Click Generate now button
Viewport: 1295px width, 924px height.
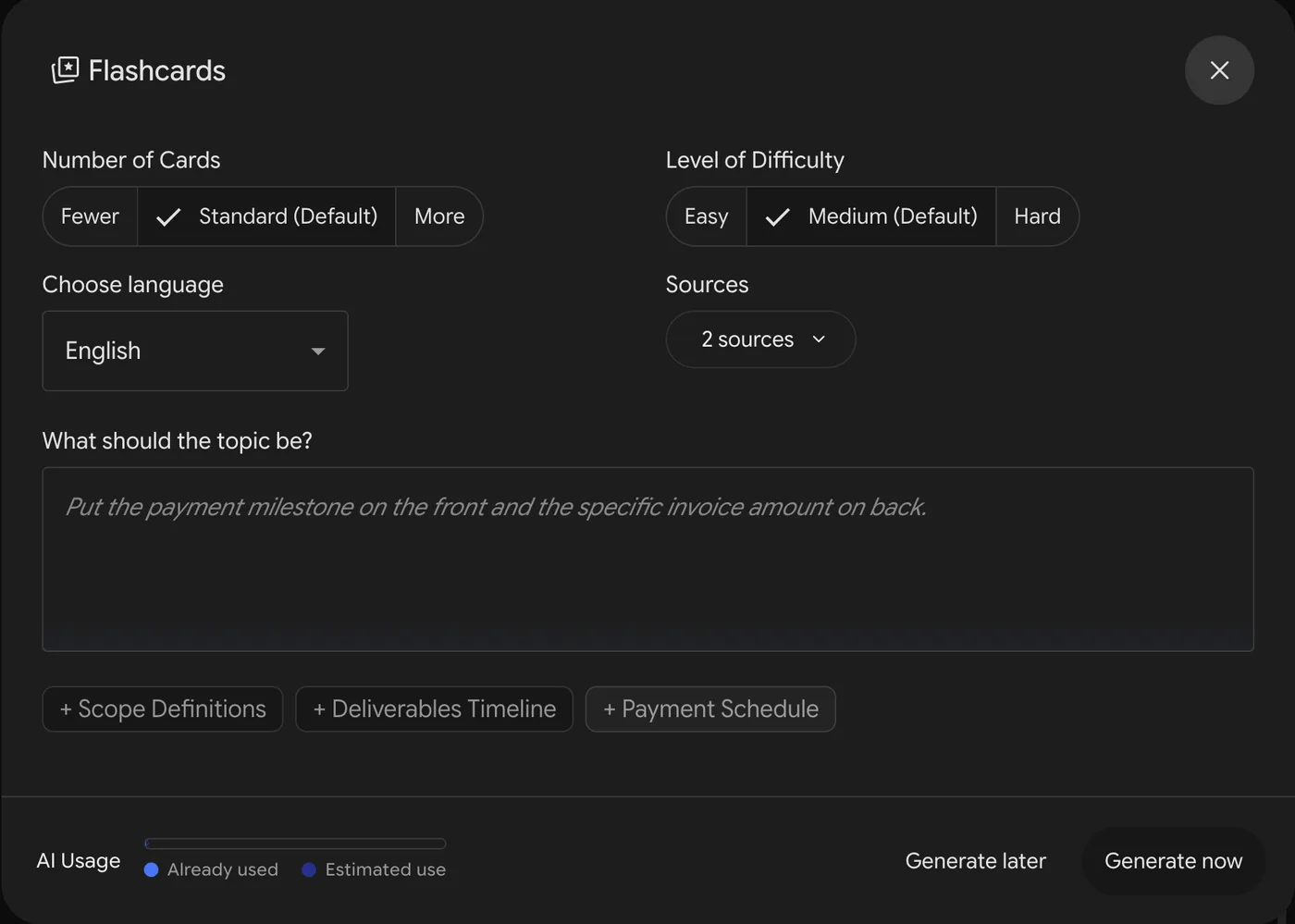(x=1173, y=861)
